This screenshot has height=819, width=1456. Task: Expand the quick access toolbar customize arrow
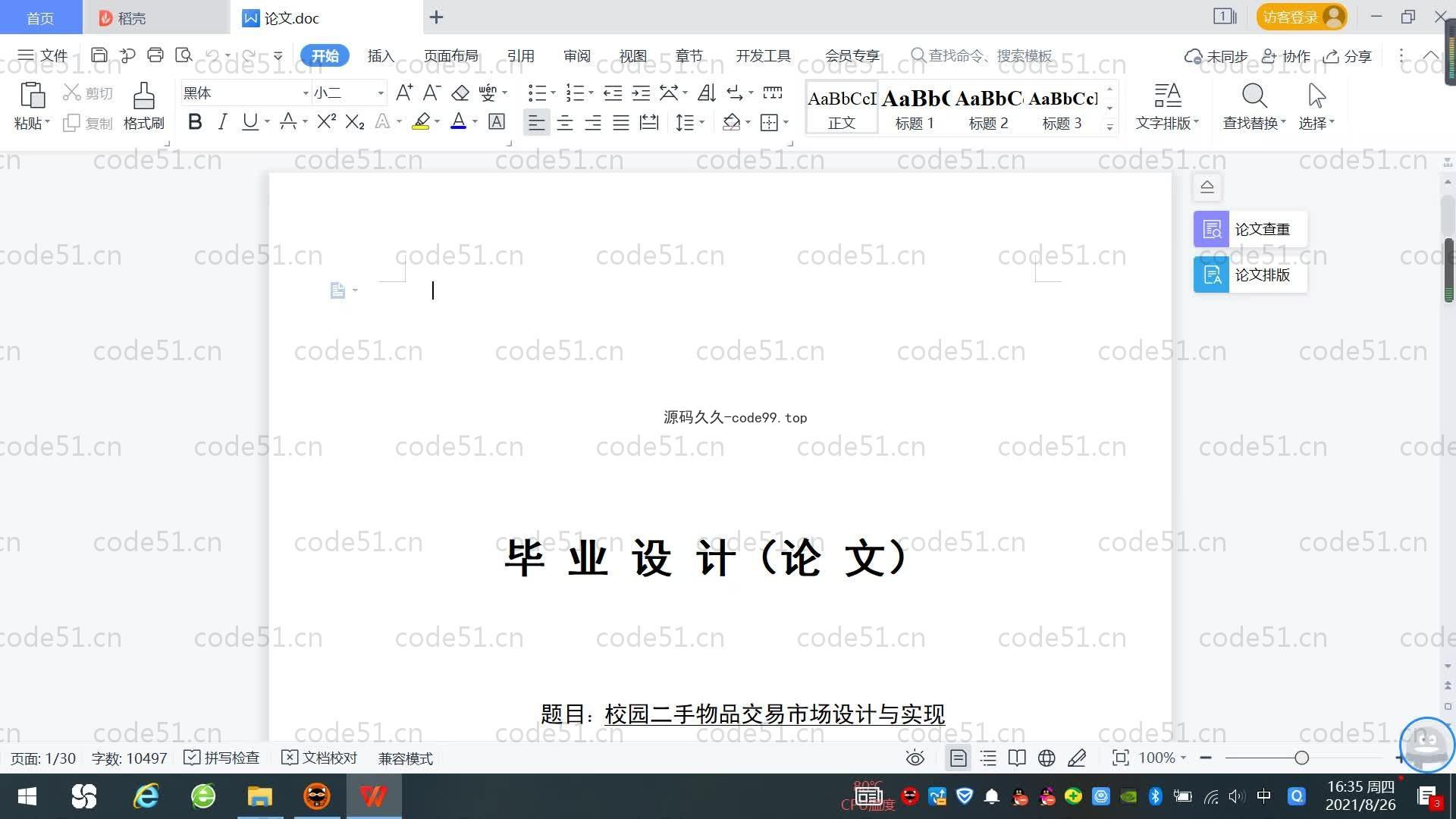pos(278,55)
